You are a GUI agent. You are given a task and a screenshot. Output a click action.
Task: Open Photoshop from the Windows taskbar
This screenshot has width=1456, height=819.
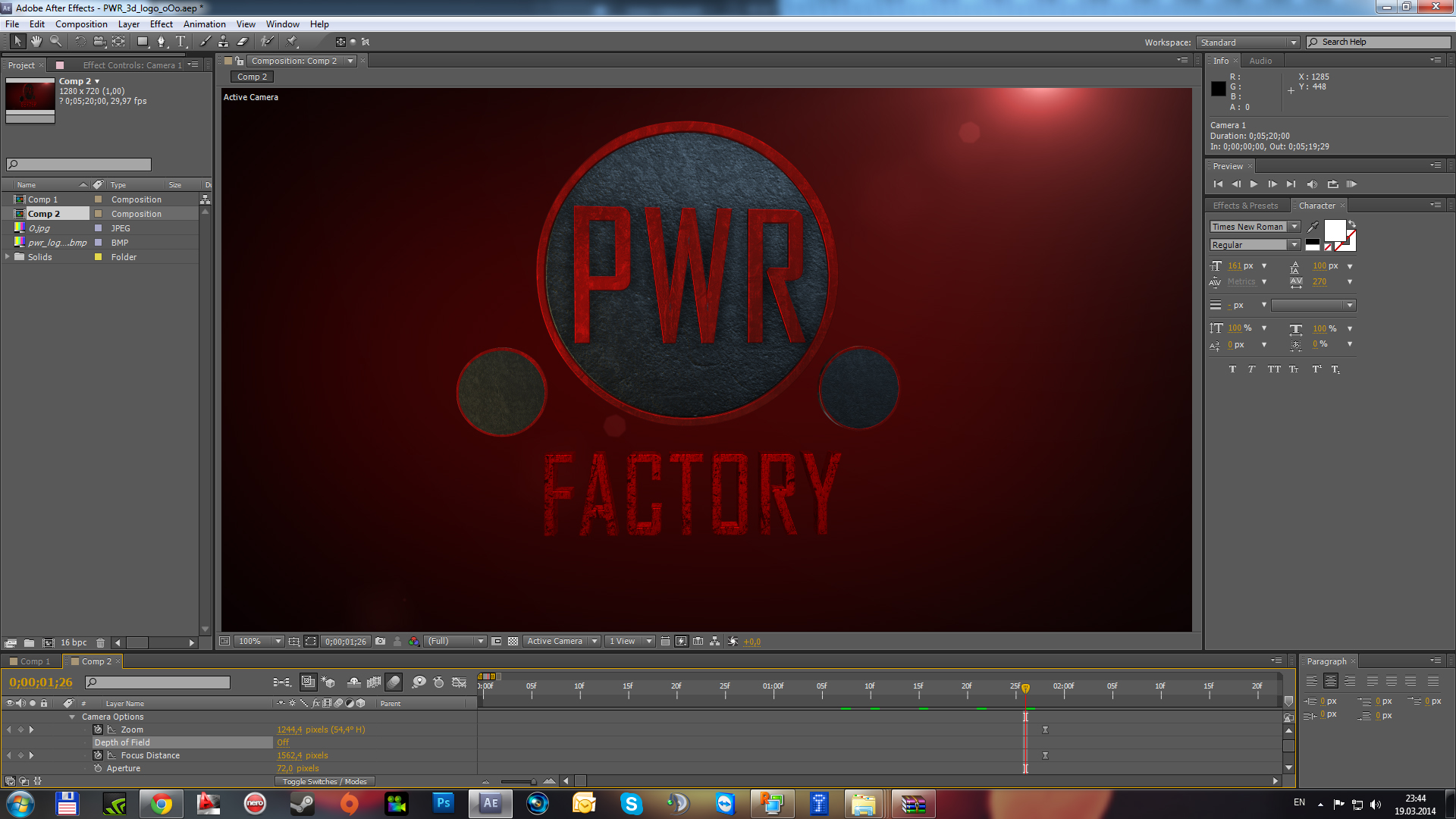pos(443,803)
